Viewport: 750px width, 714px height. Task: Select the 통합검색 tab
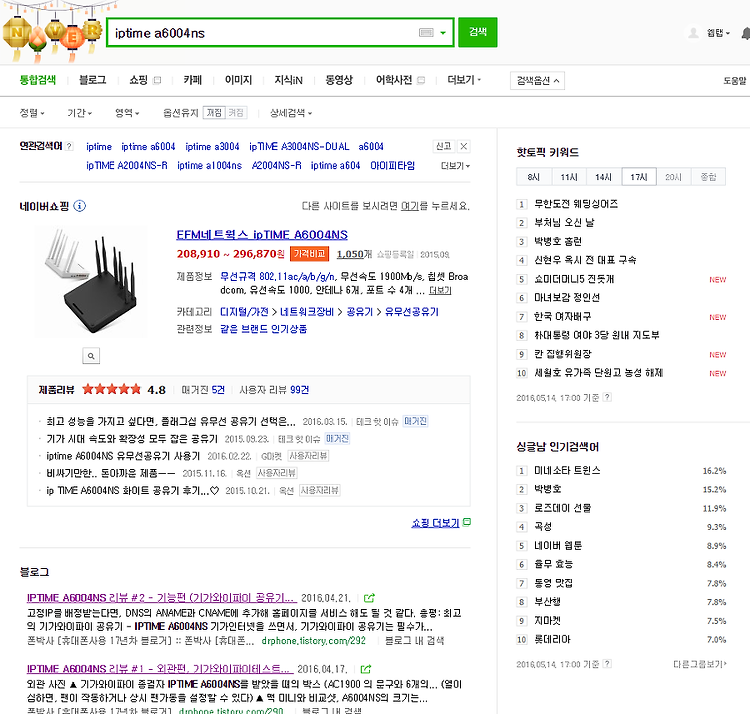click(38, 80)
